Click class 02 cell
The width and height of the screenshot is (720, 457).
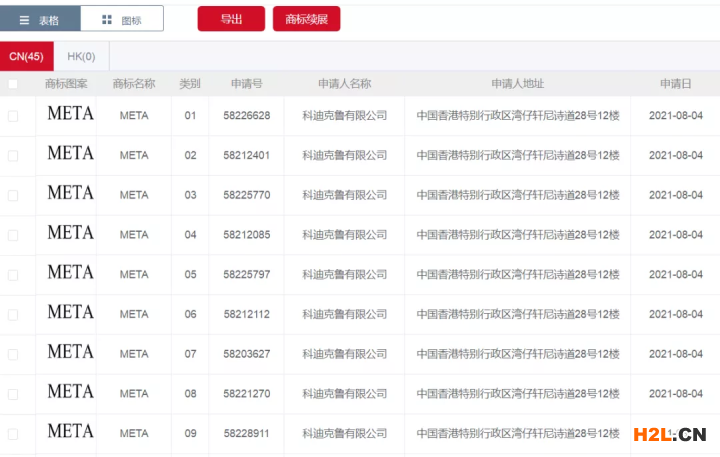click(190, 156)
